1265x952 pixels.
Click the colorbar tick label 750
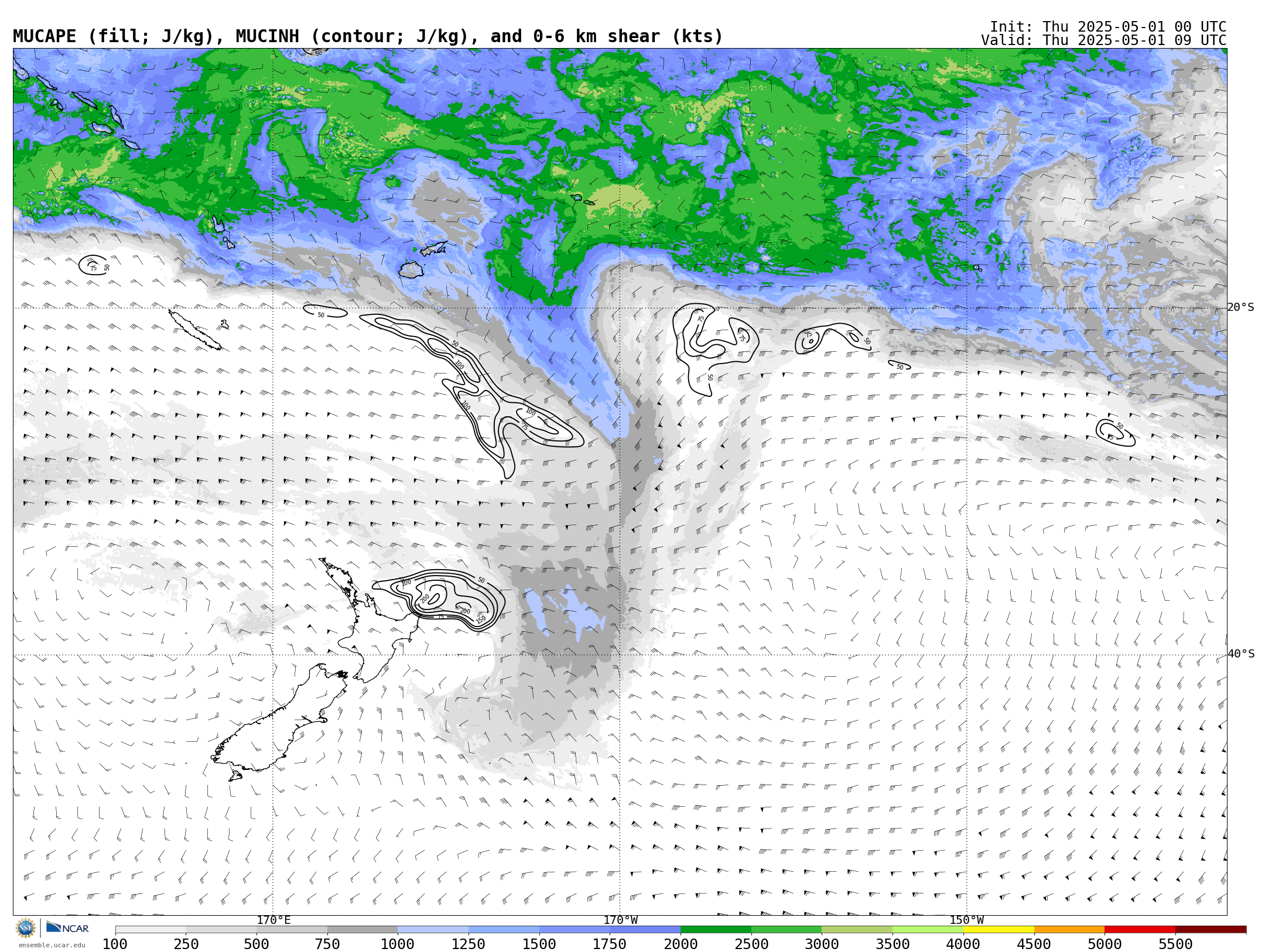pos(327,944)
